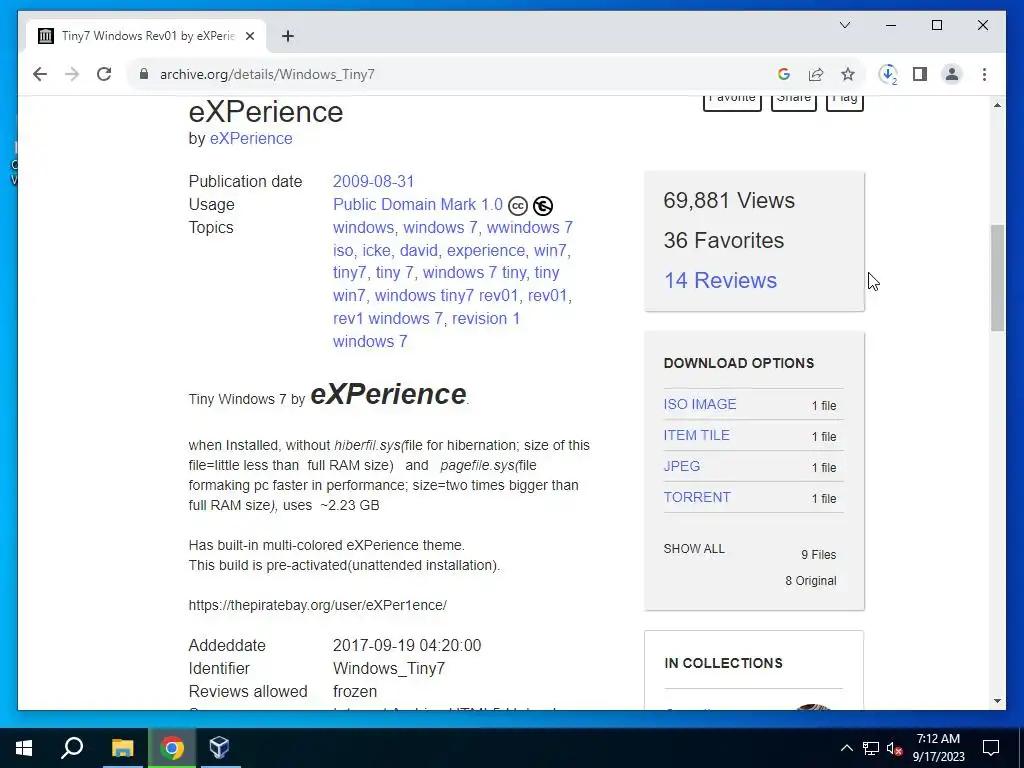Open VirtualBox from the taskbar
Screen dimensions: 1024x768
pyautogui.click(x=219, y=748)
